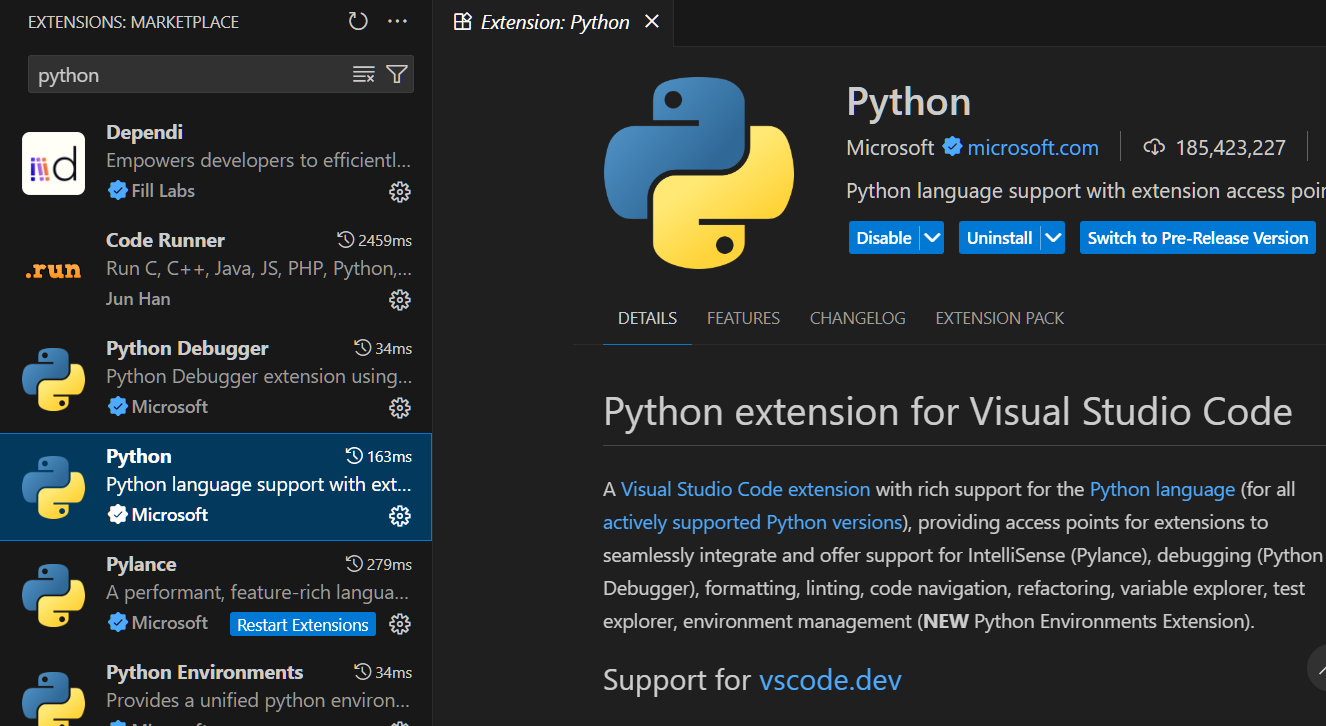Open the Manage gear for Python extension
The width and height of the screenshot is (1326, 726).
coord(400,516)
